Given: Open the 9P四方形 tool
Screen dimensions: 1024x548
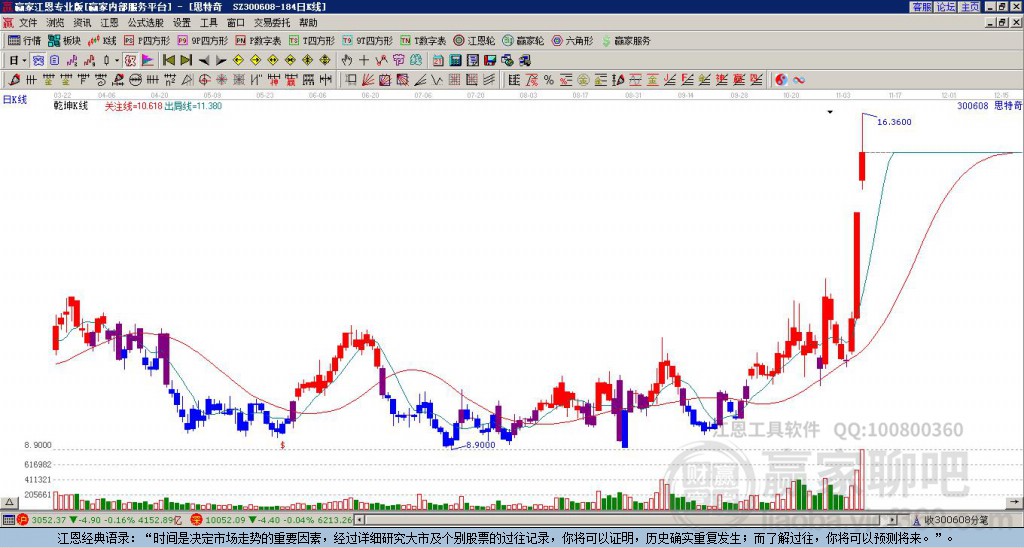Looking at the screenshot, I should [202, 40].
